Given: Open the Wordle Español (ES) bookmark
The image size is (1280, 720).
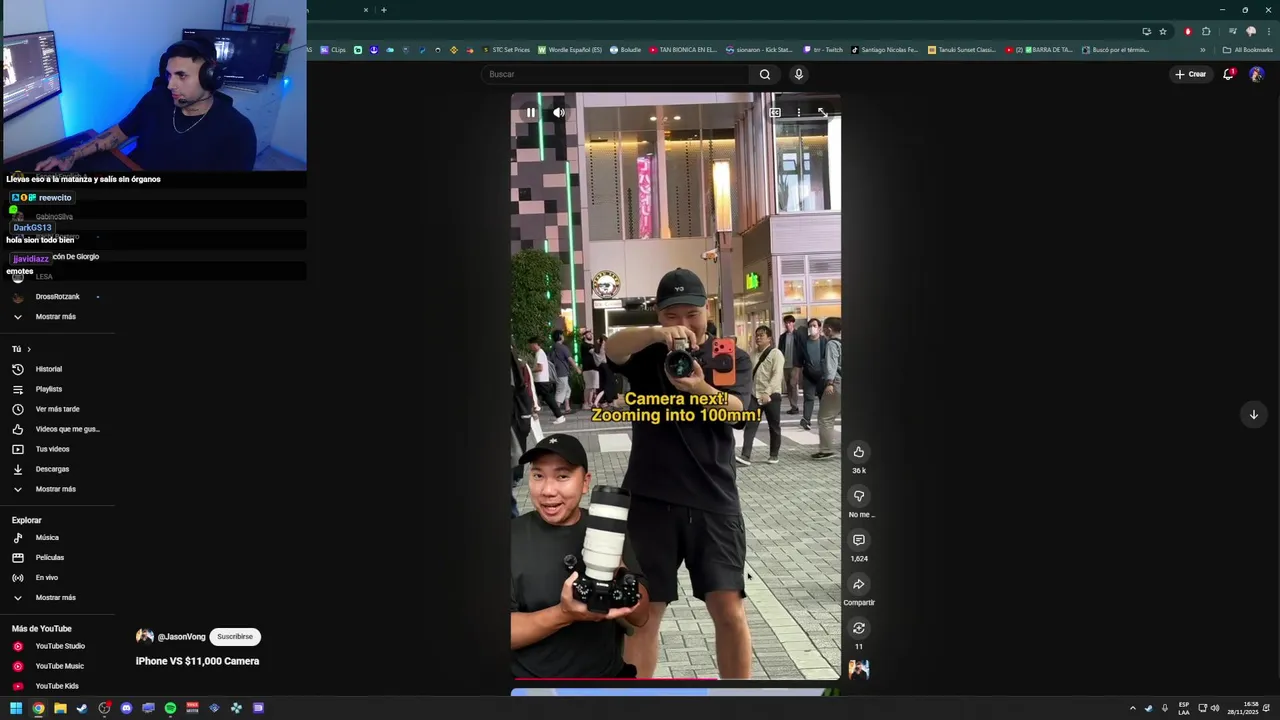Looking at the screenshot, I should point(571,50).
